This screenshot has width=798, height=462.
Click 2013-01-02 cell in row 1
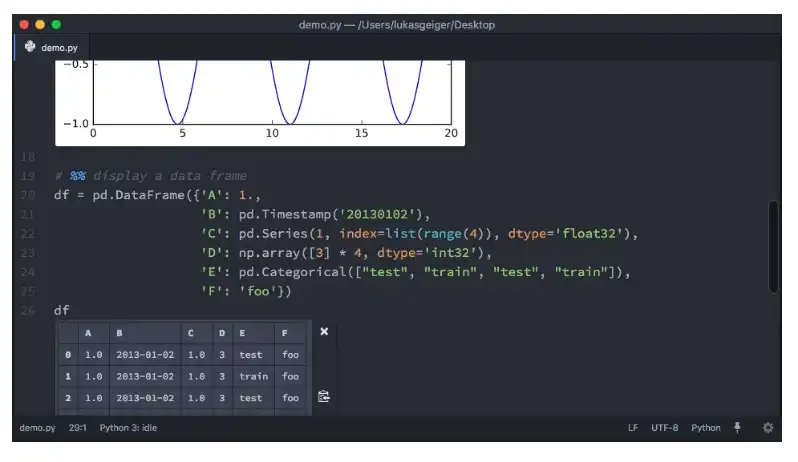[145, 377]
